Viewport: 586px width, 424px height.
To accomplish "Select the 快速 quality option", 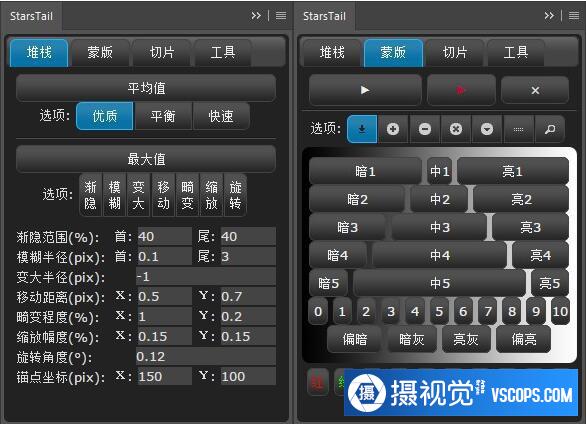I will point(221,116).
